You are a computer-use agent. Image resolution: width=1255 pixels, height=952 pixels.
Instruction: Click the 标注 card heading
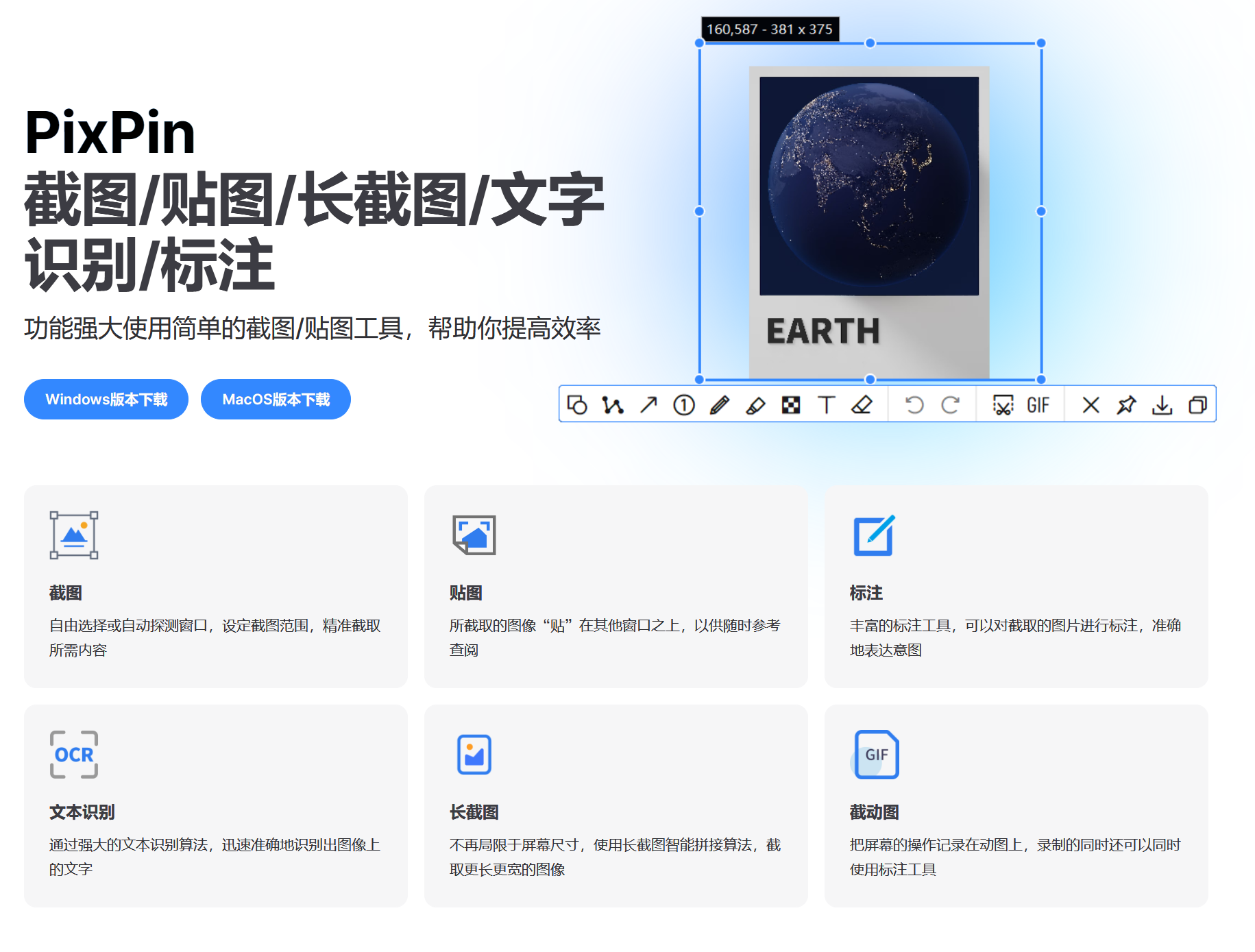click(x=866, y=593)
